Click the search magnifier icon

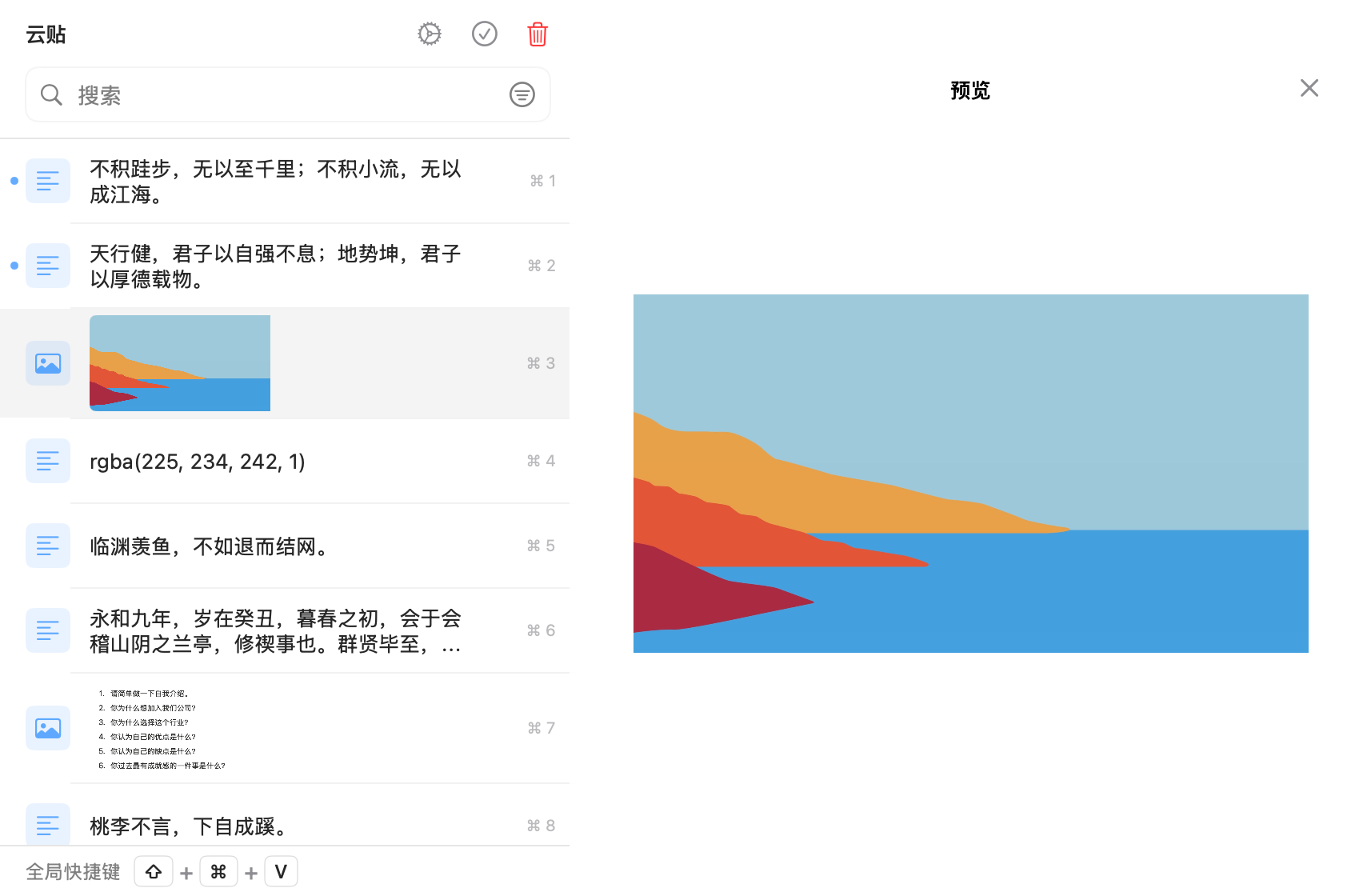coord(51,94)
